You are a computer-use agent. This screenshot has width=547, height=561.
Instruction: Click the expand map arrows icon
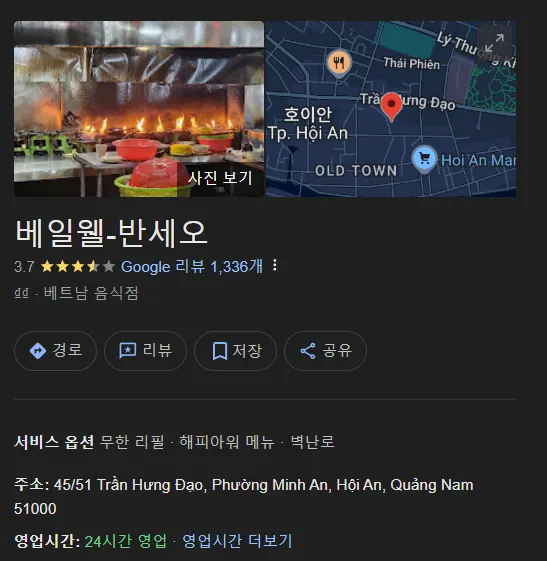[494, 43]
